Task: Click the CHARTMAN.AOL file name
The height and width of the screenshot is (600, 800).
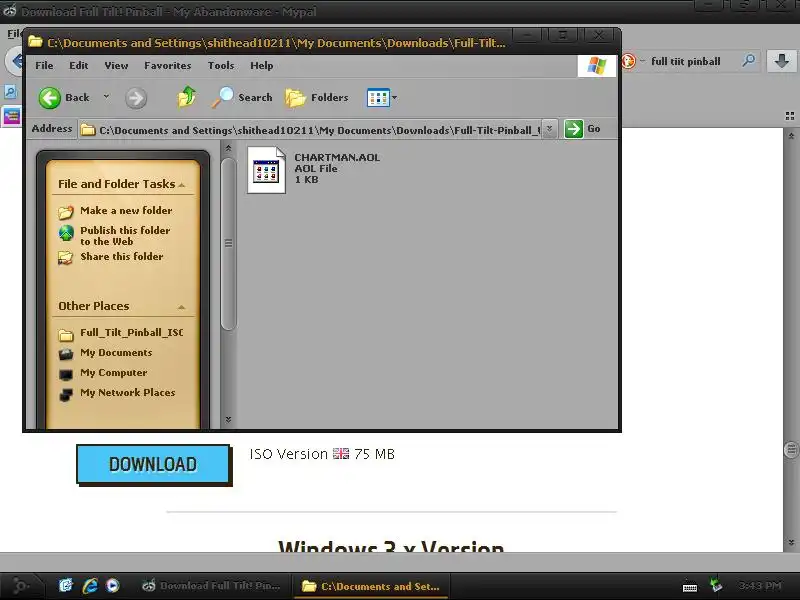Action: coord(337,157)
